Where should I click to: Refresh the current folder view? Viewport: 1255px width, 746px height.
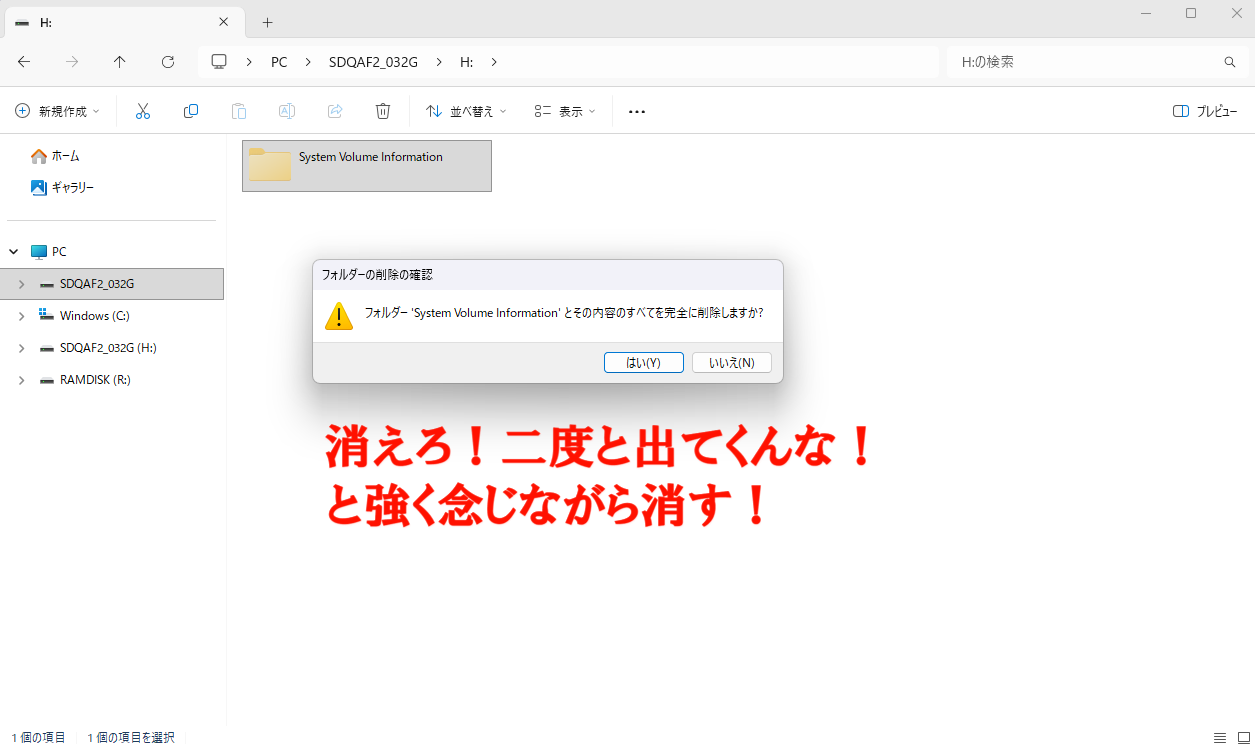click(168, 62)
